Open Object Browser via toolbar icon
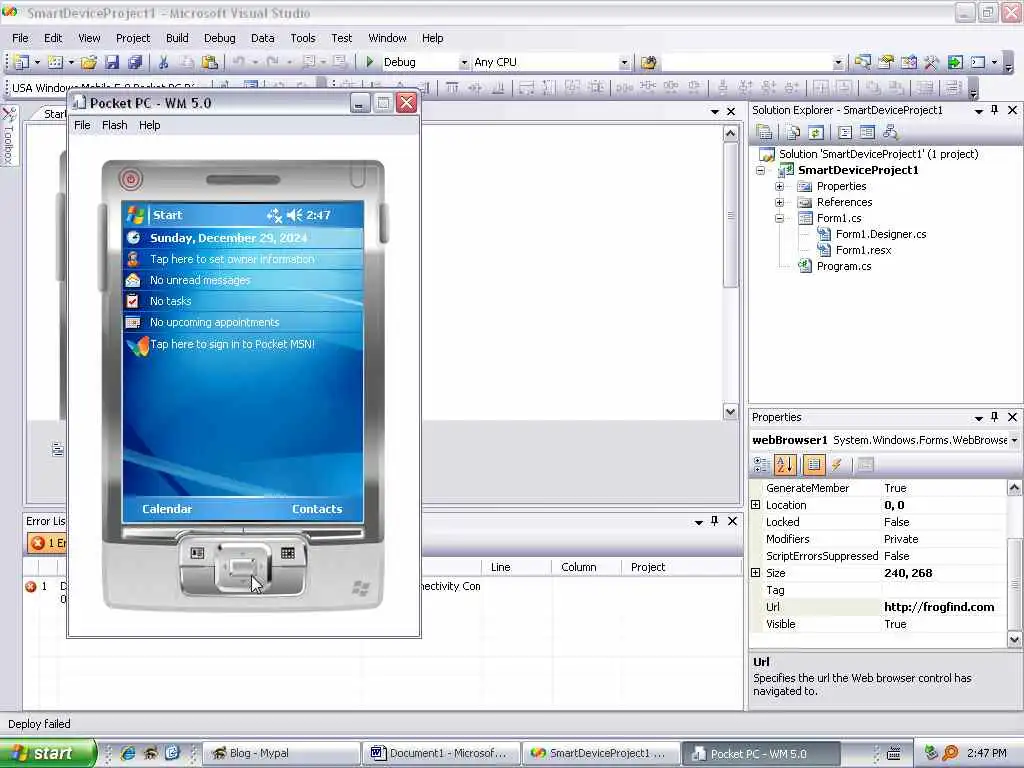1024x768 pixels. point(909,62)
